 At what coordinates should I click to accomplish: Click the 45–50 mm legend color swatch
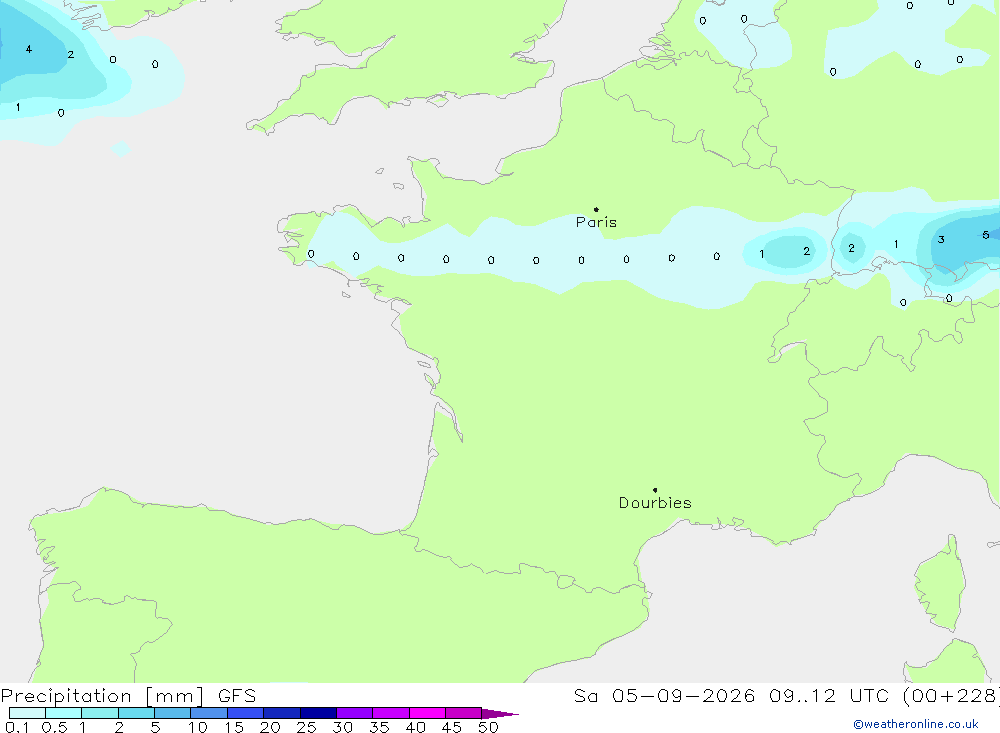(x=464, y=713)
